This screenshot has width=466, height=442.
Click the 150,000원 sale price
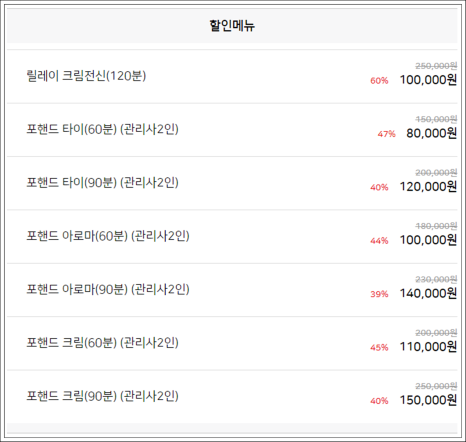428,400
